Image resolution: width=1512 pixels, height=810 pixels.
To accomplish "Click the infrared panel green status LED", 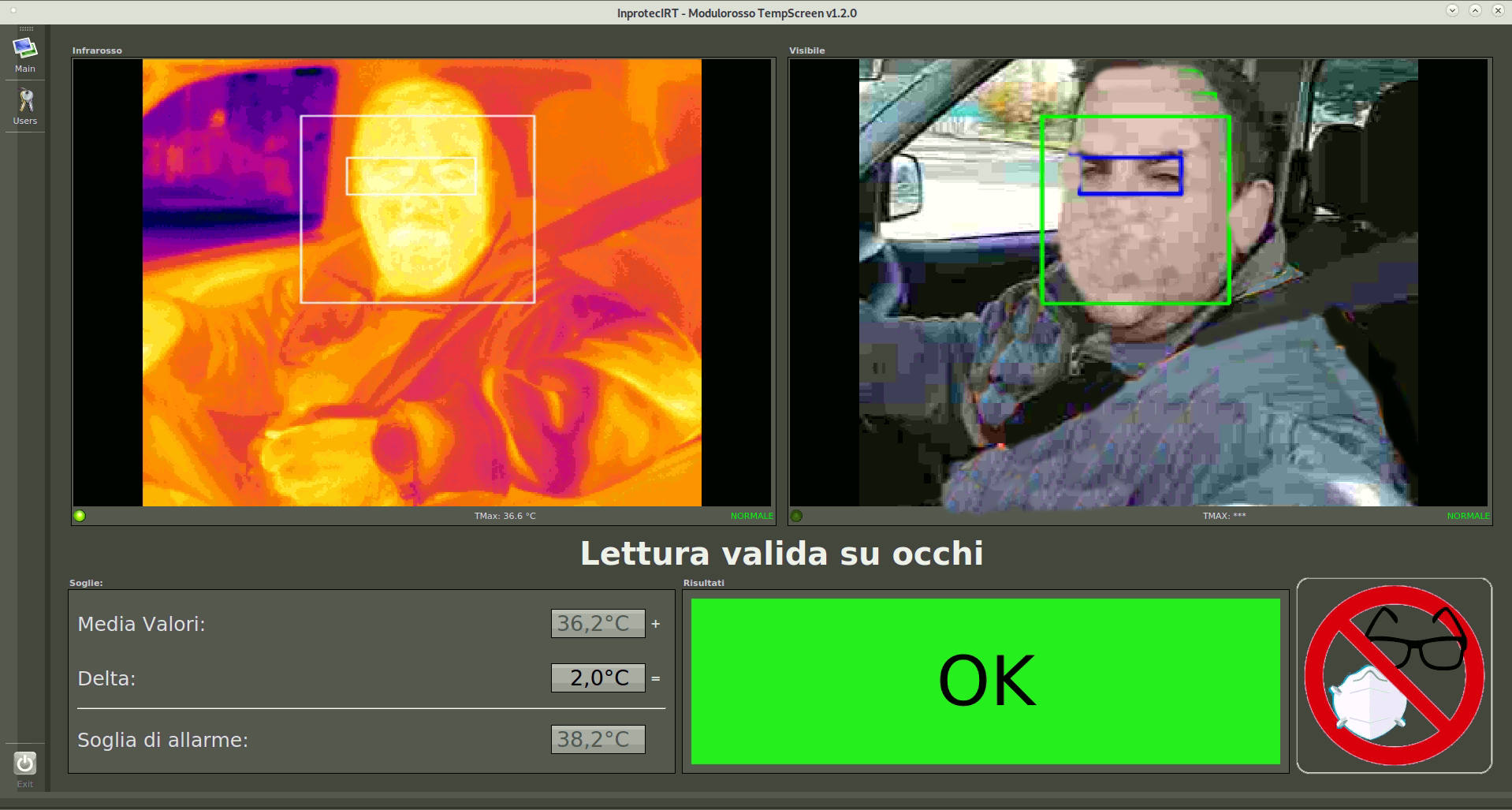I will [x=80, y=516].
